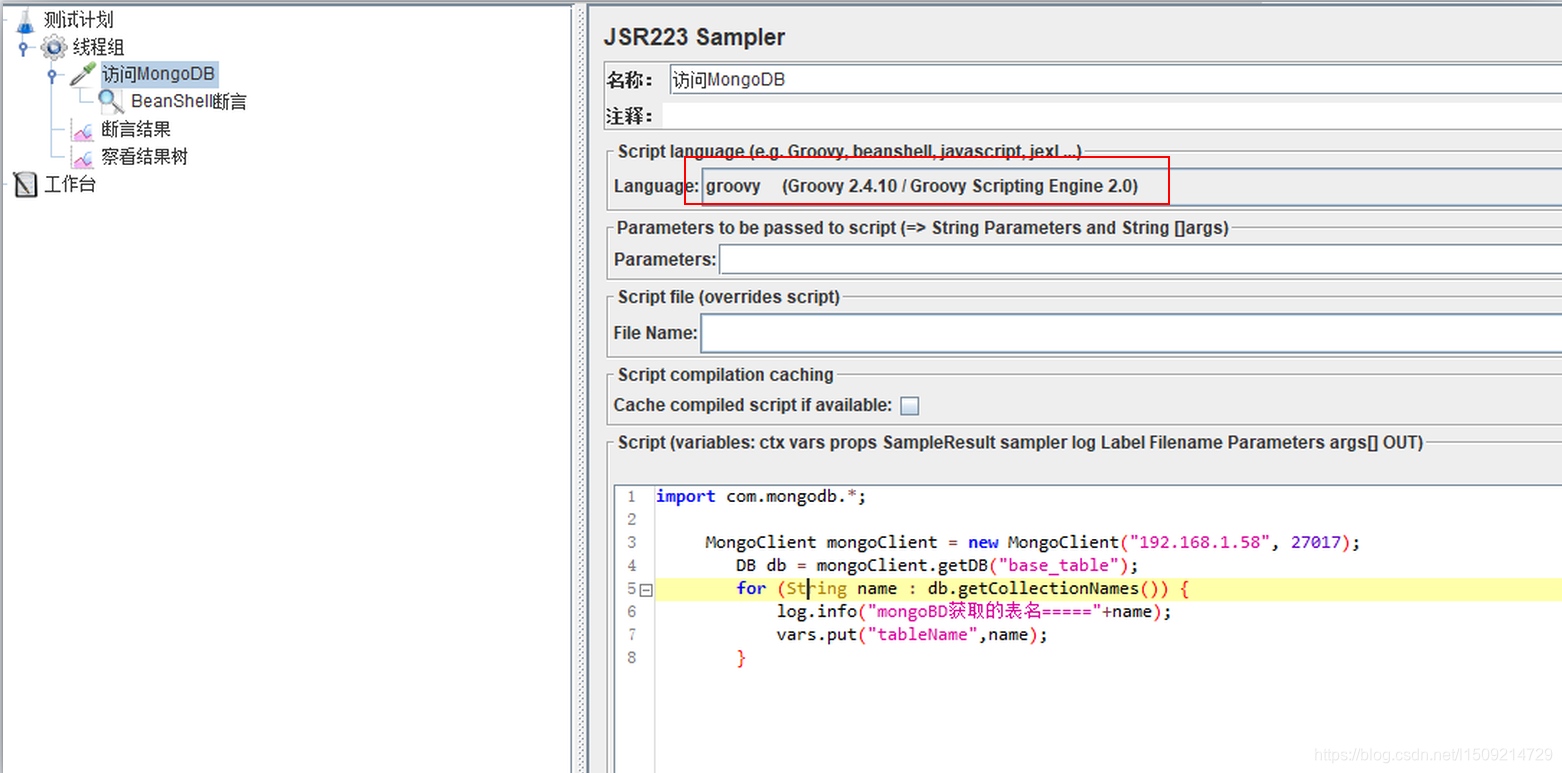Select 断言结果 tree node

pyautogui.click(x=135, y=129)
